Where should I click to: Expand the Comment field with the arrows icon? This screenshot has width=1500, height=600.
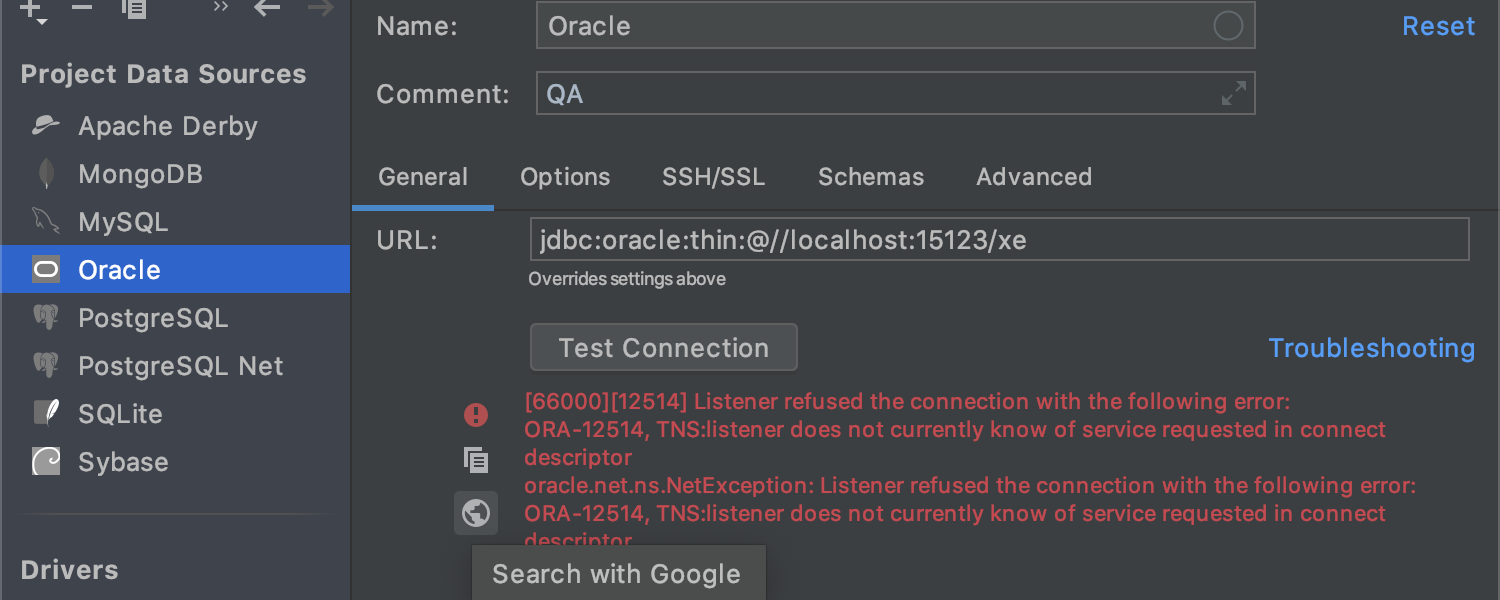point(1234,94)
